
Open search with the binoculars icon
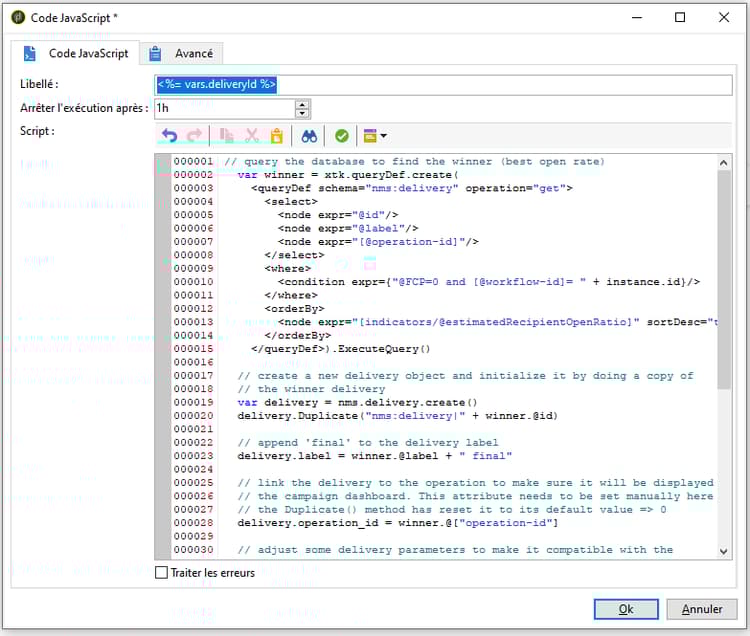[x=309, y=135]
